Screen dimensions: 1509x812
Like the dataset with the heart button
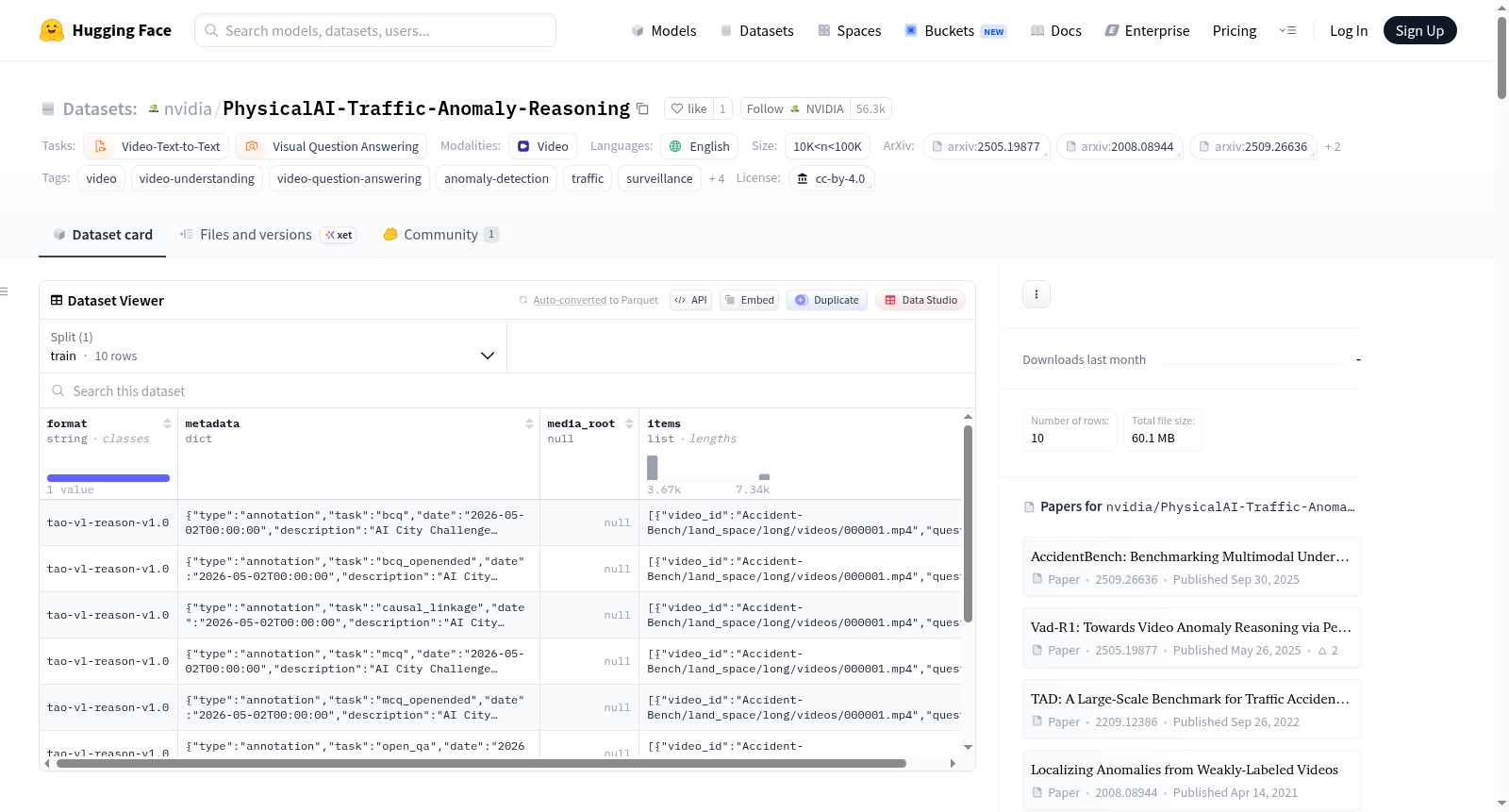pyautogui.click(x=688, y=108)
